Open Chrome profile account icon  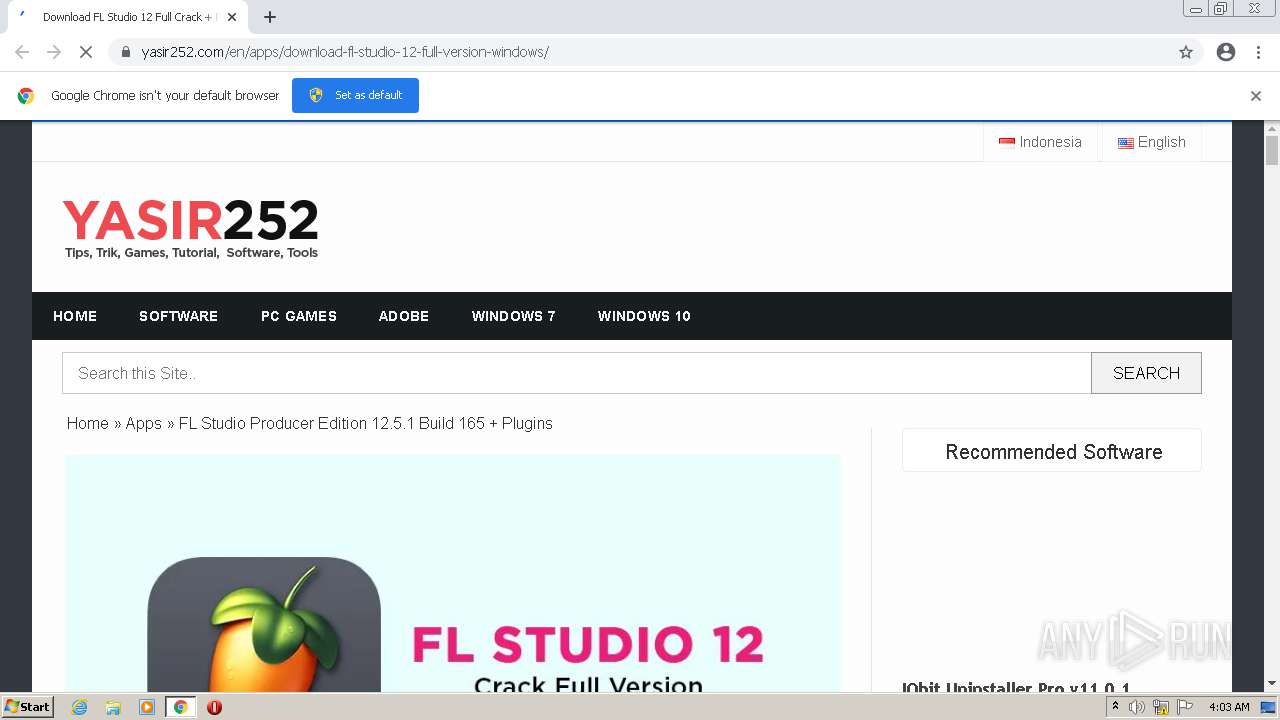click(1226, 52)
